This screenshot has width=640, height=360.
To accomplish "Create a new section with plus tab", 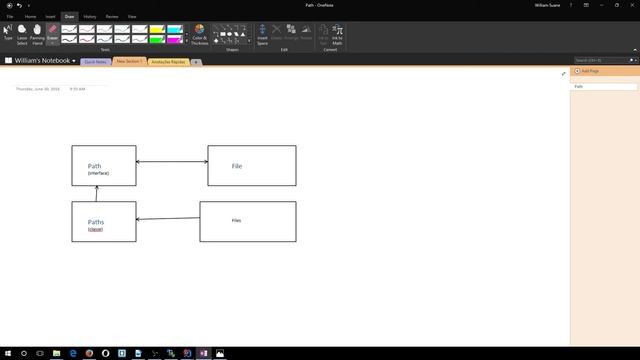I will click(x=196, y=62).
